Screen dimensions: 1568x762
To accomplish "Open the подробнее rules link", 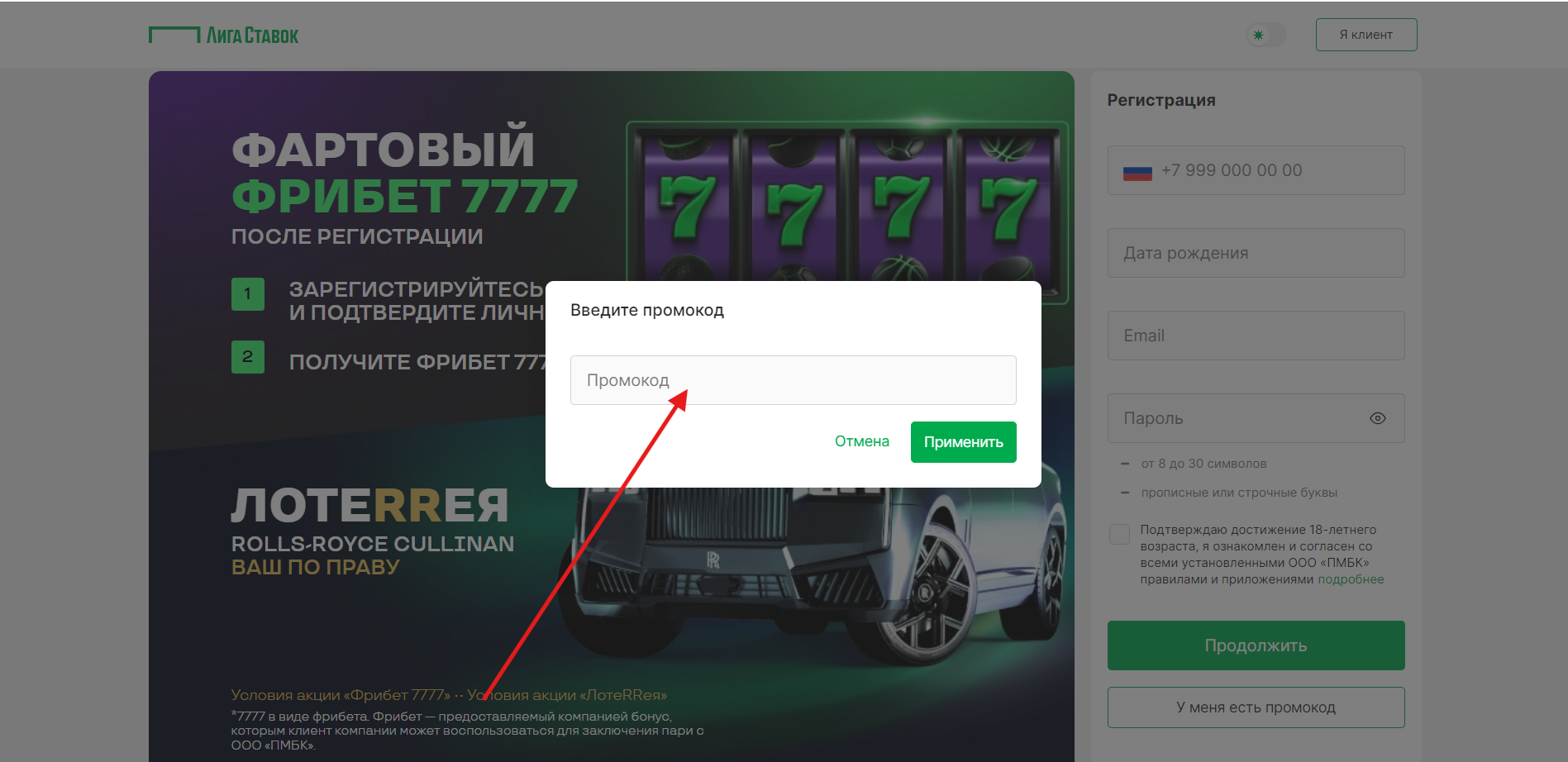I will pyautogui.click(x=1351, y=579).
